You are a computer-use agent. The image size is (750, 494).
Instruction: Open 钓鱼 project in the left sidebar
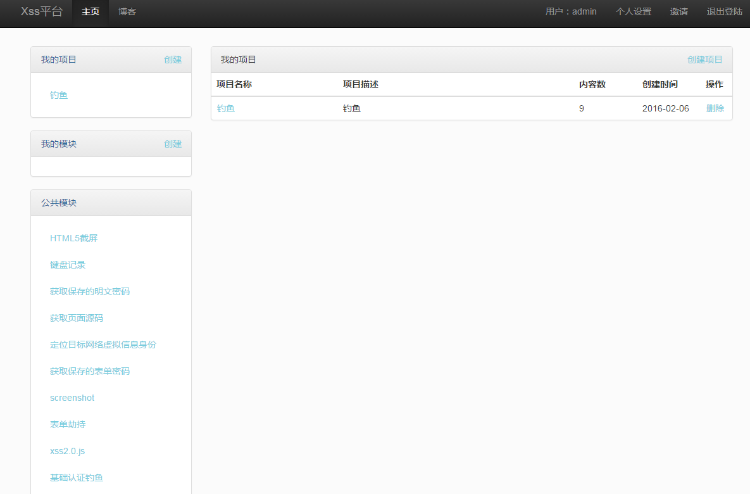click(59, 96)
